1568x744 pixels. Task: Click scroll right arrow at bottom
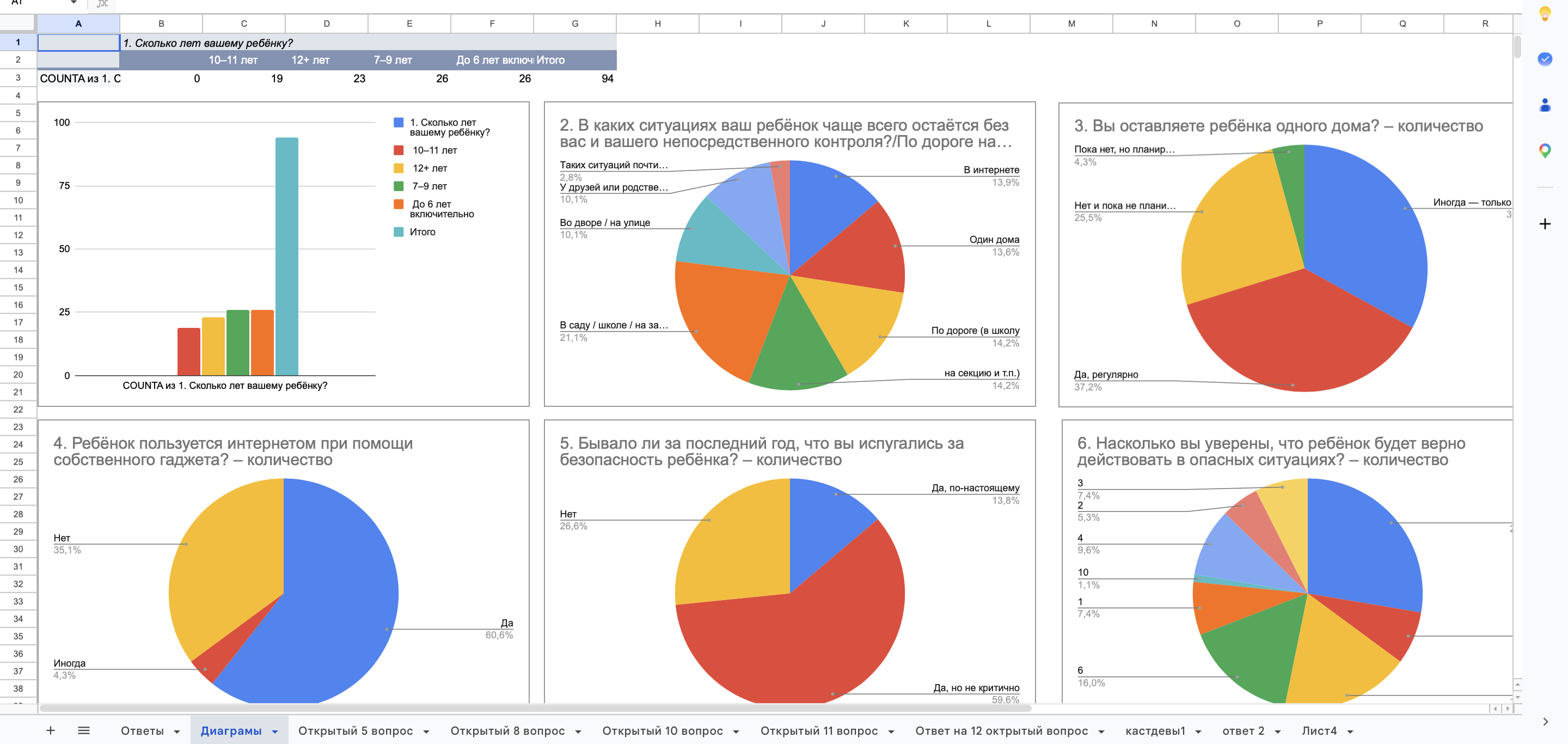(x=1507, y=708)
